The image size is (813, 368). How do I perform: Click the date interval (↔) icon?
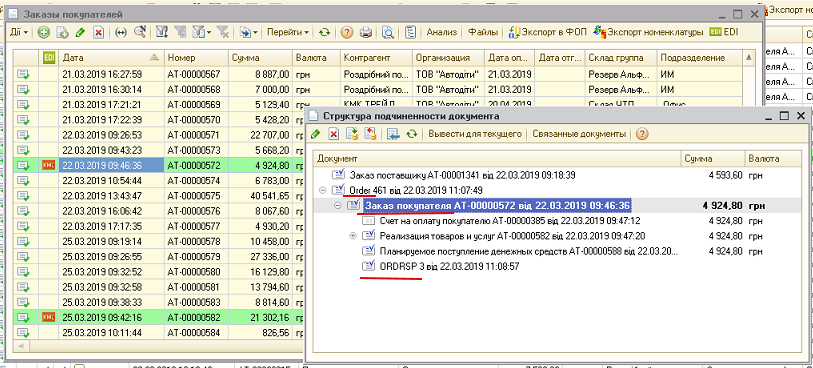[x=121, y=32]
